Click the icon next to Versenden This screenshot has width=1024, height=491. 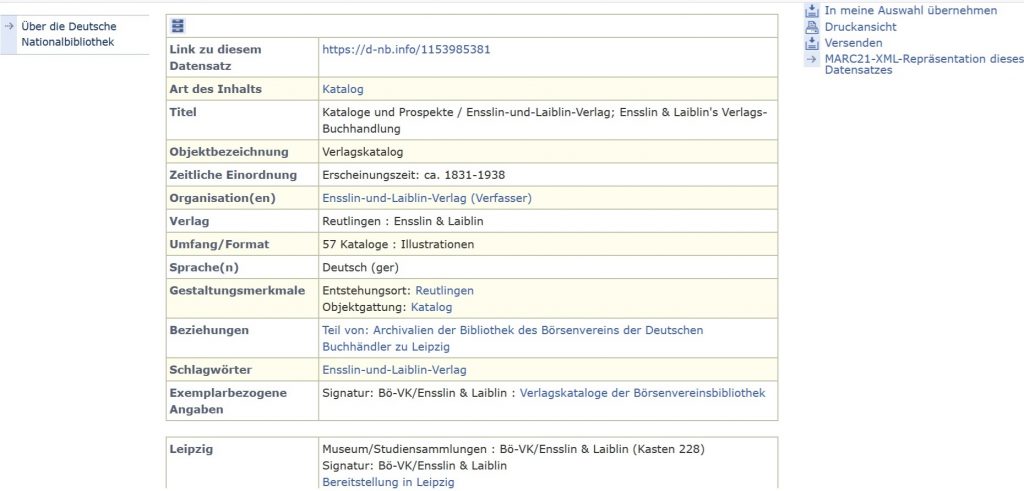(x=812, y=43)
